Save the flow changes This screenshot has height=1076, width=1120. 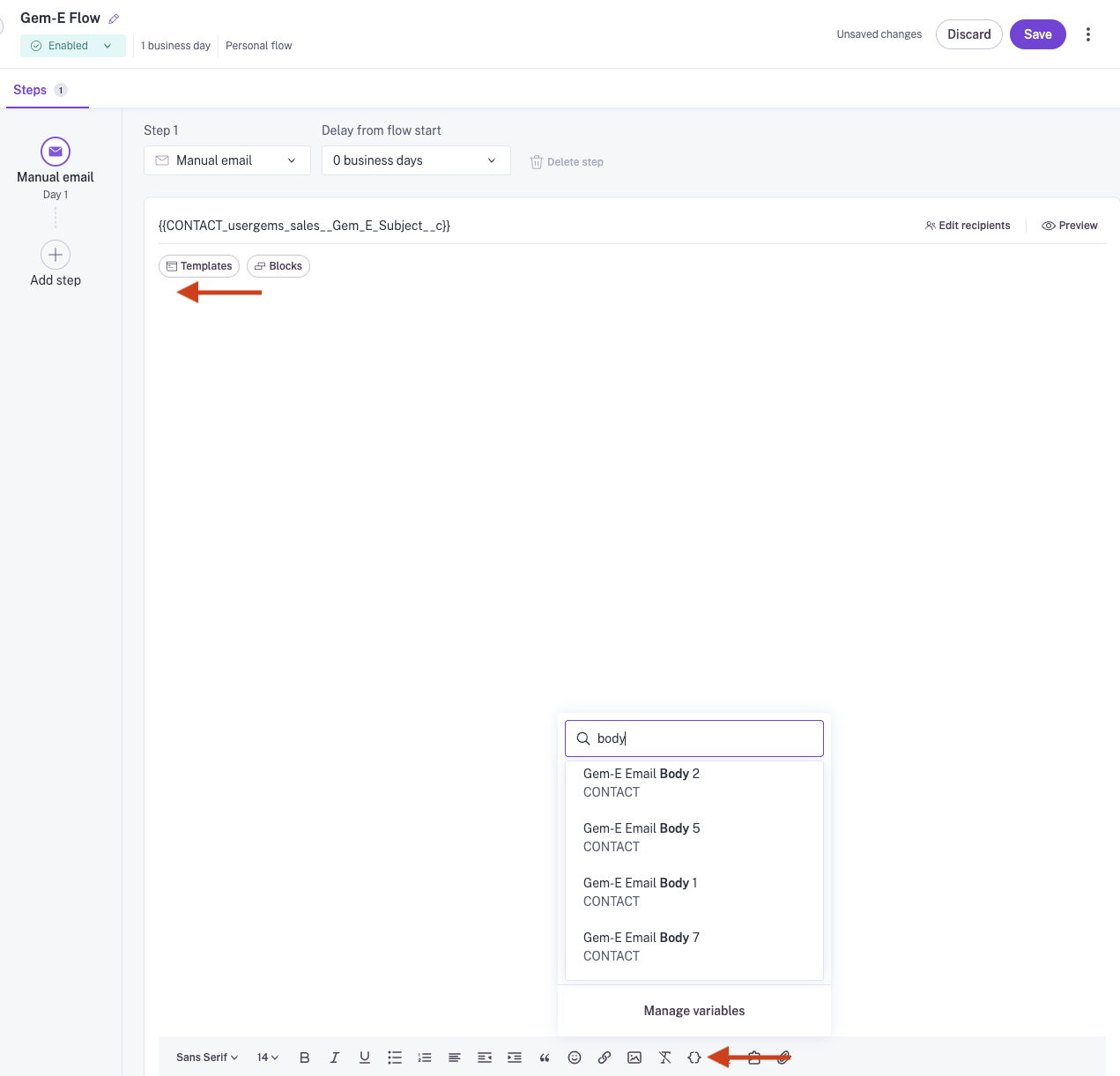[x=1037, y=34]
